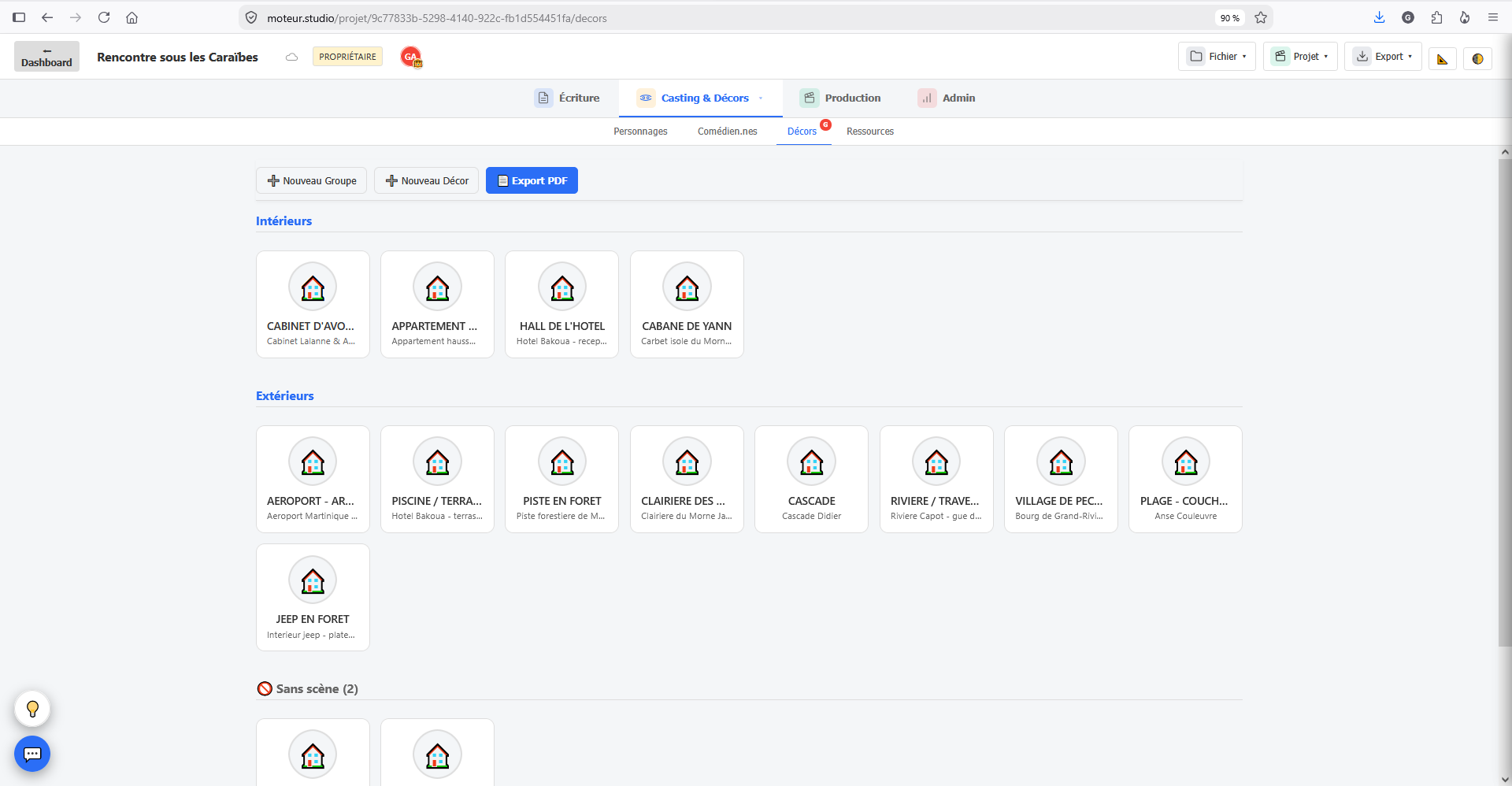Switch to the Admin tab

[947, 98]
